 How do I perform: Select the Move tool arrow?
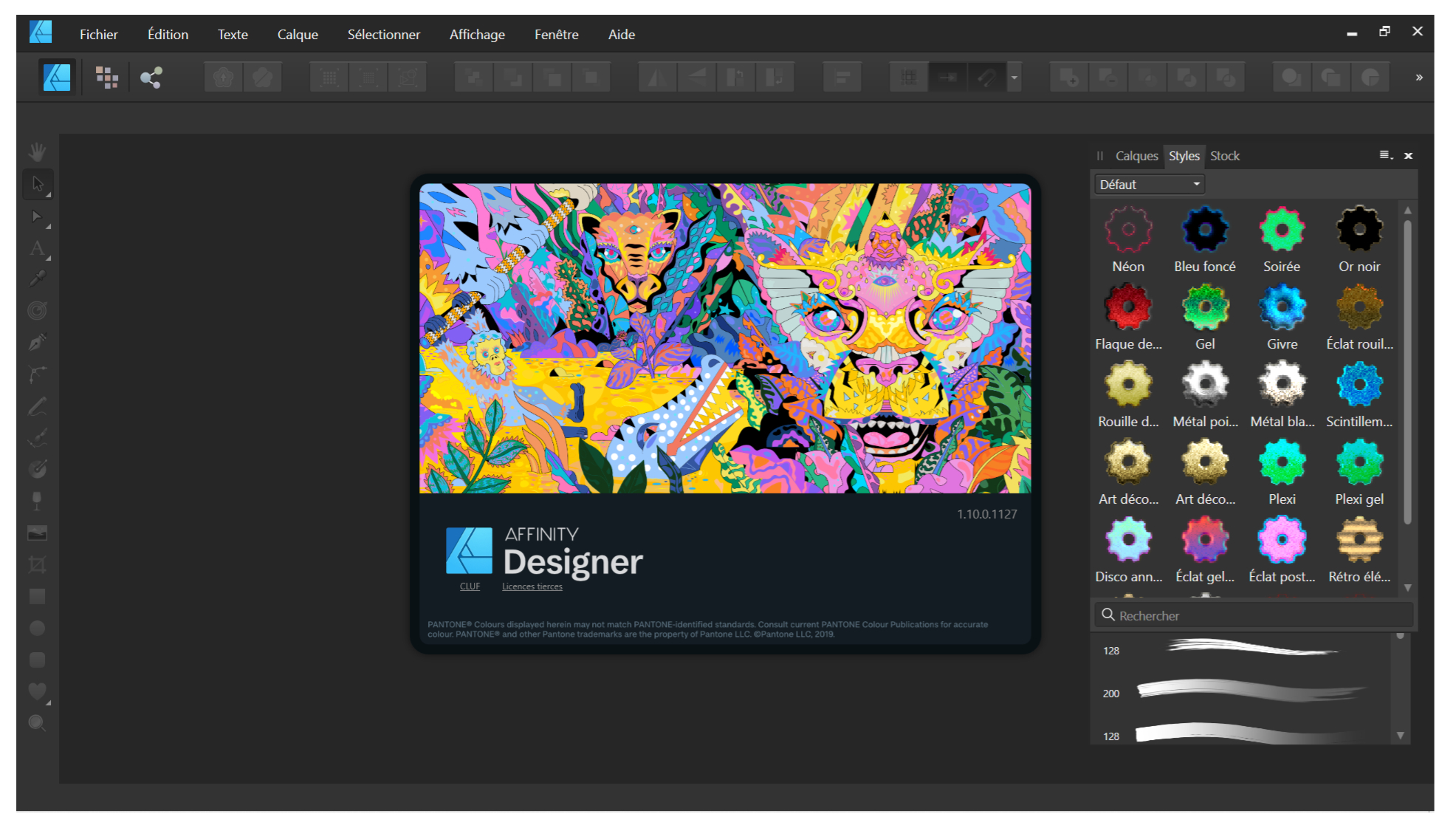38,184
